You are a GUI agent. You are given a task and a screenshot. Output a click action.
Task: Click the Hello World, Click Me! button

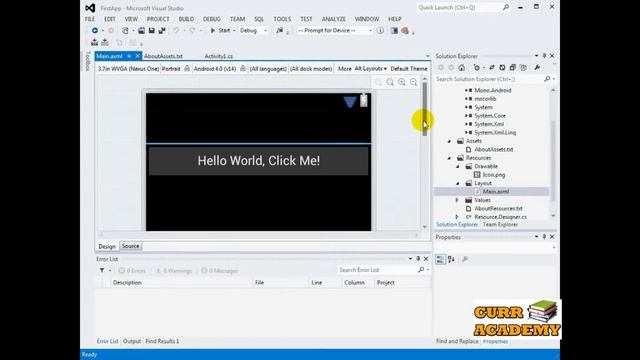(x=258, y=161)
